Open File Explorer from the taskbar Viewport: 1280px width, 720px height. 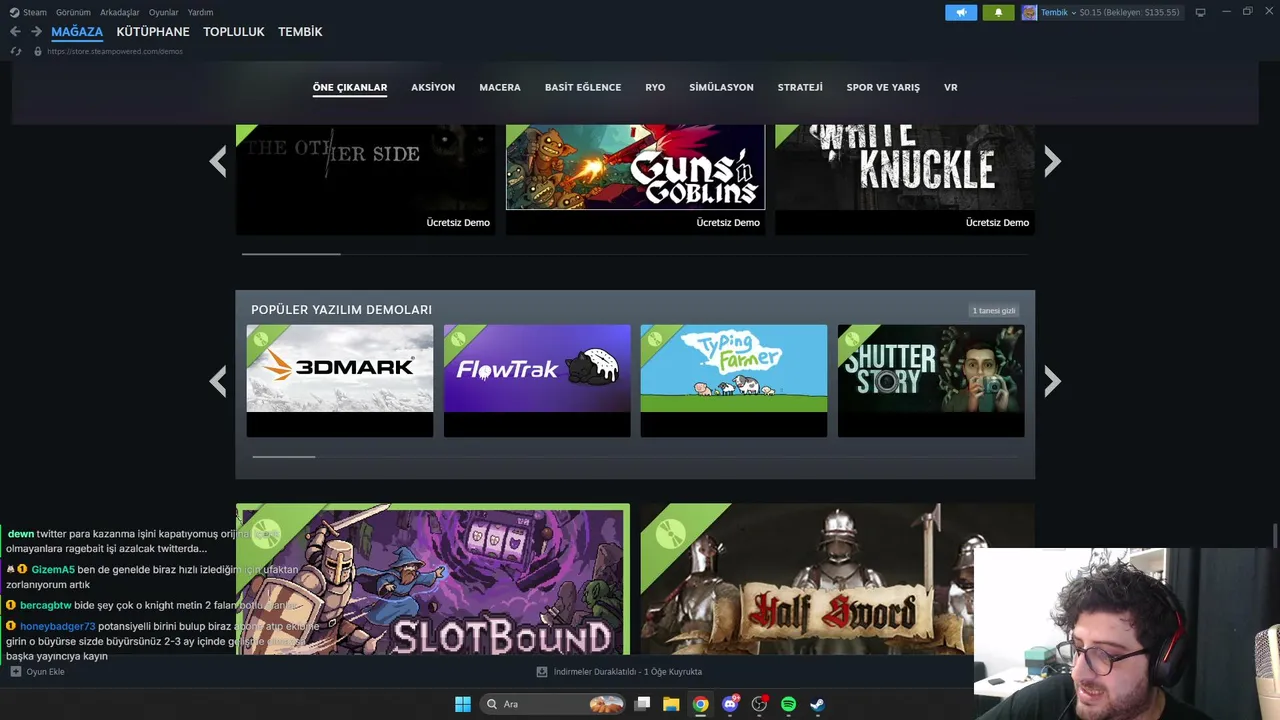tap(671, 704)
